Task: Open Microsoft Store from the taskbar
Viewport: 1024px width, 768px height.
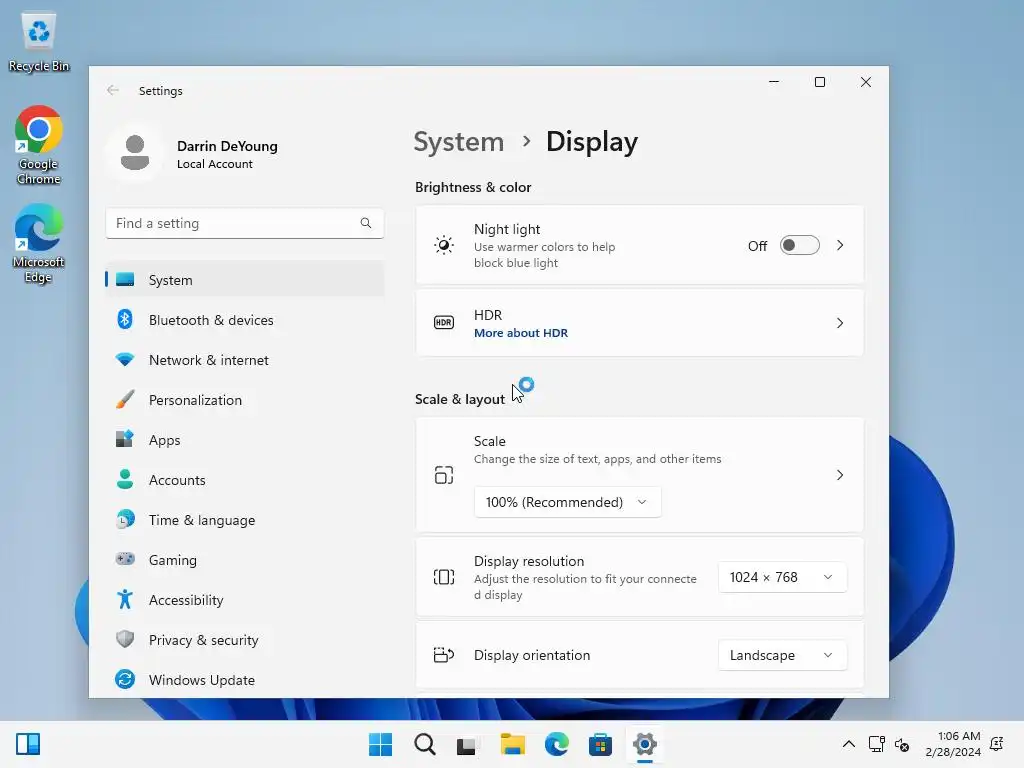Action: tap(600, 744)
